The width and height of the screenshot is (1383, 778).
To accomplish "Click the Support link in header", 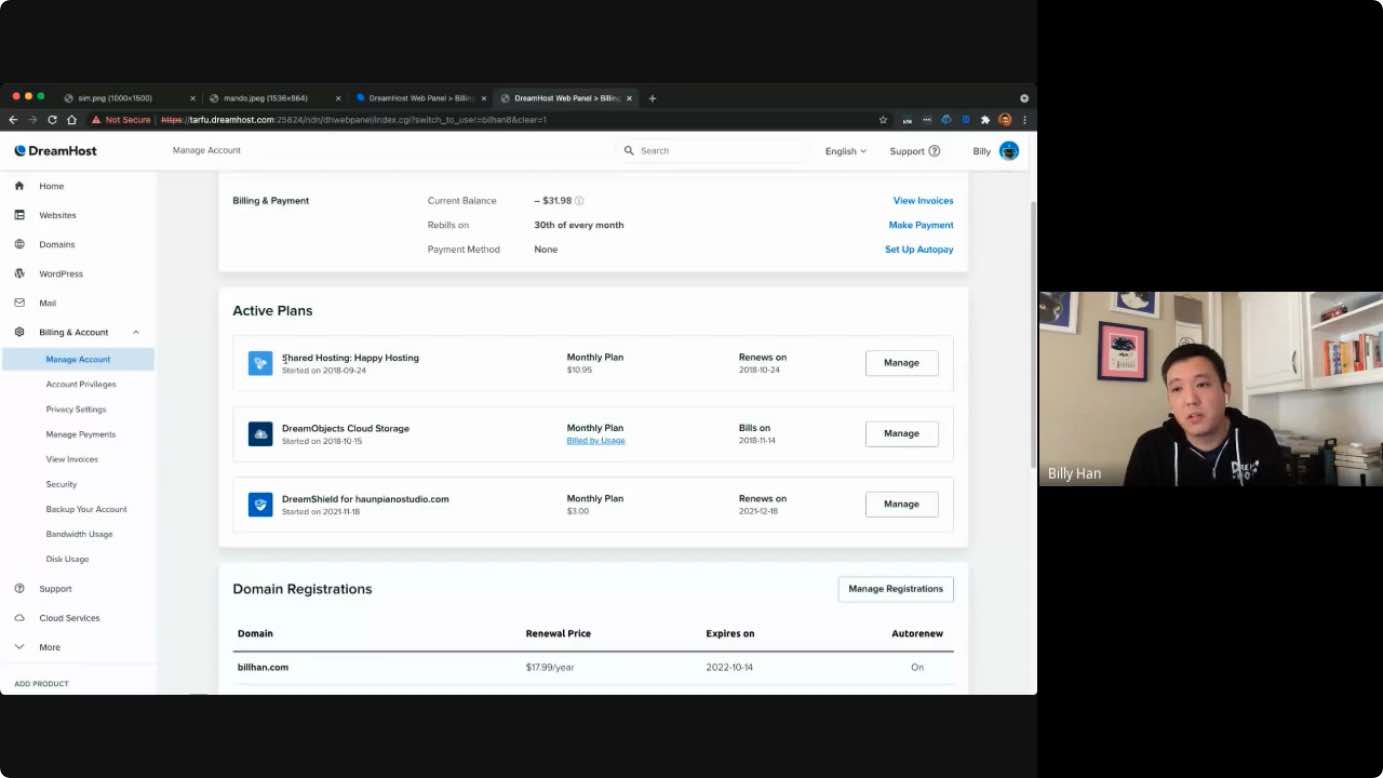I will click(907, 151).
